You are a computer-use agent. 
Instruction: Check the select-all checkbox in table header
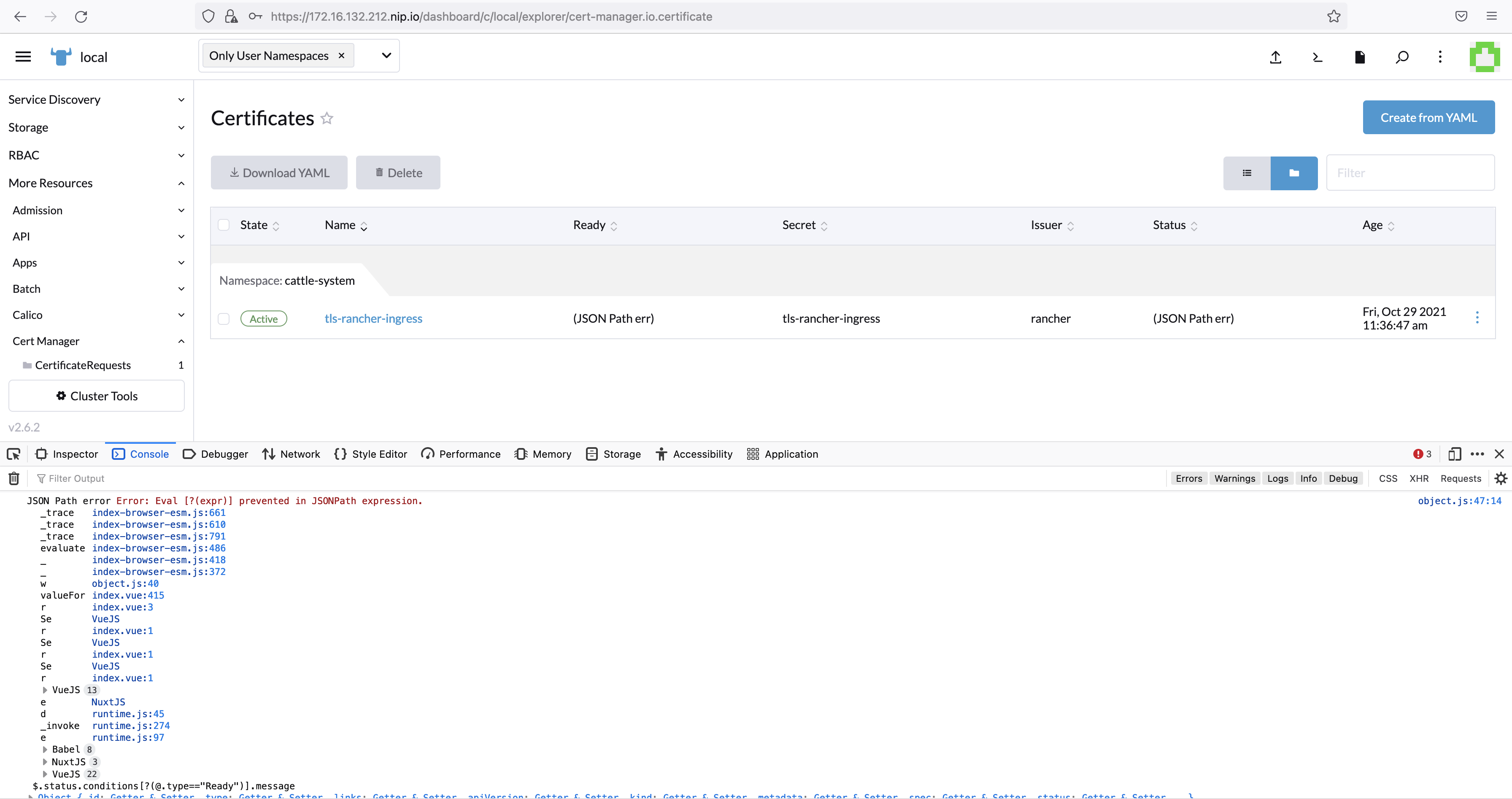[x=224, y=225]
